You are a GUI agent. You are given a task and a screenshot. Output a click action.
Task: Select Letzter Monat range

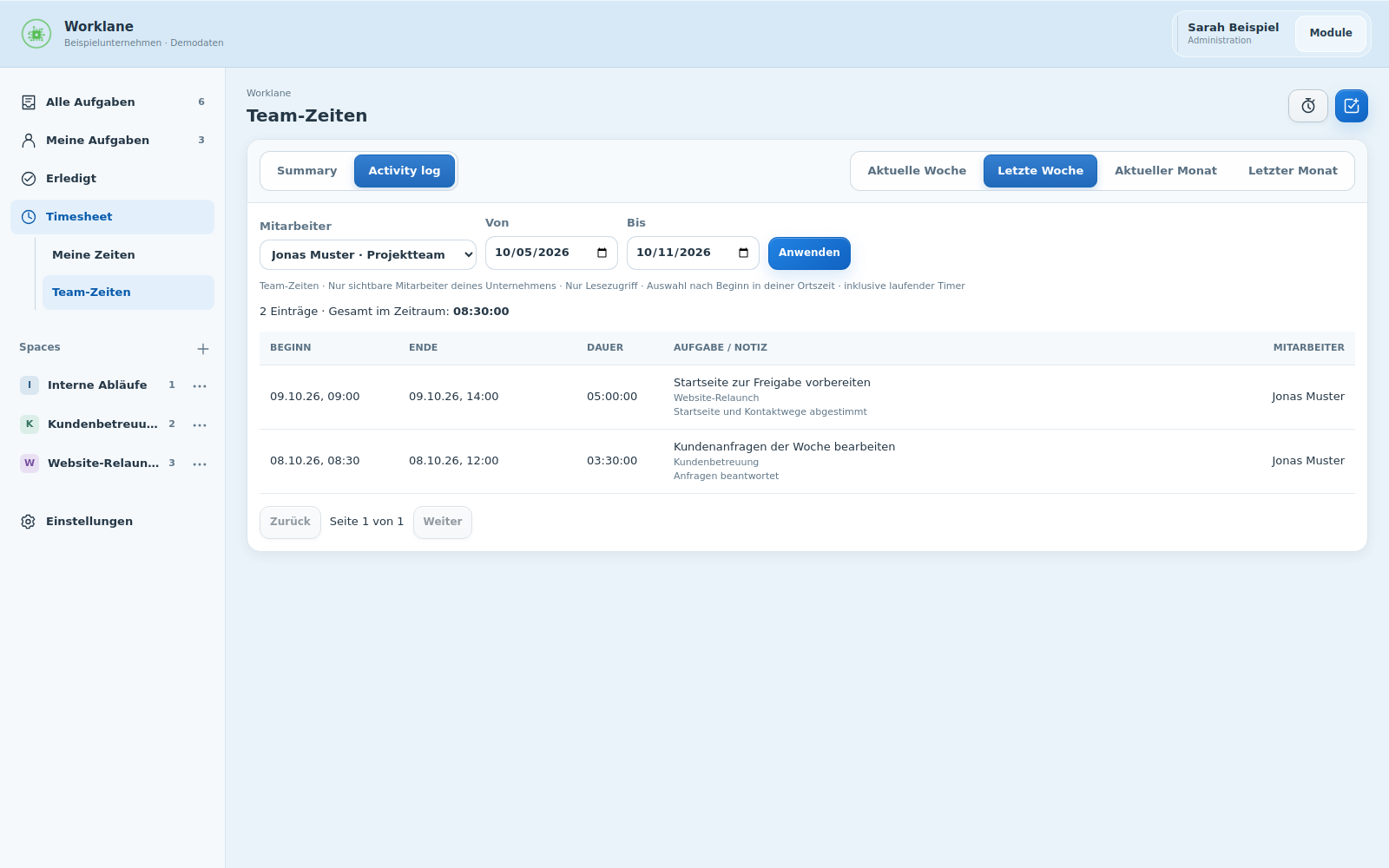(x=1293, y=171)
